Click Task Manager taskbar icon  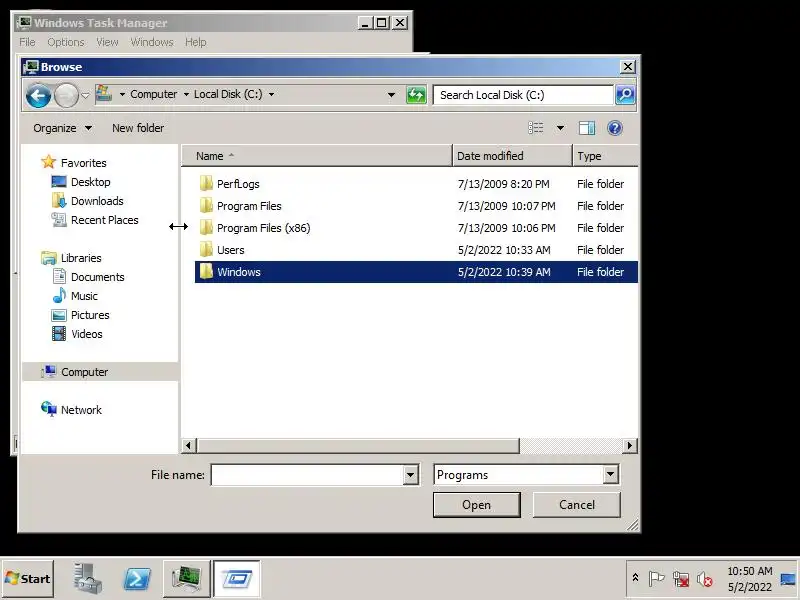[x=186, y=579]
